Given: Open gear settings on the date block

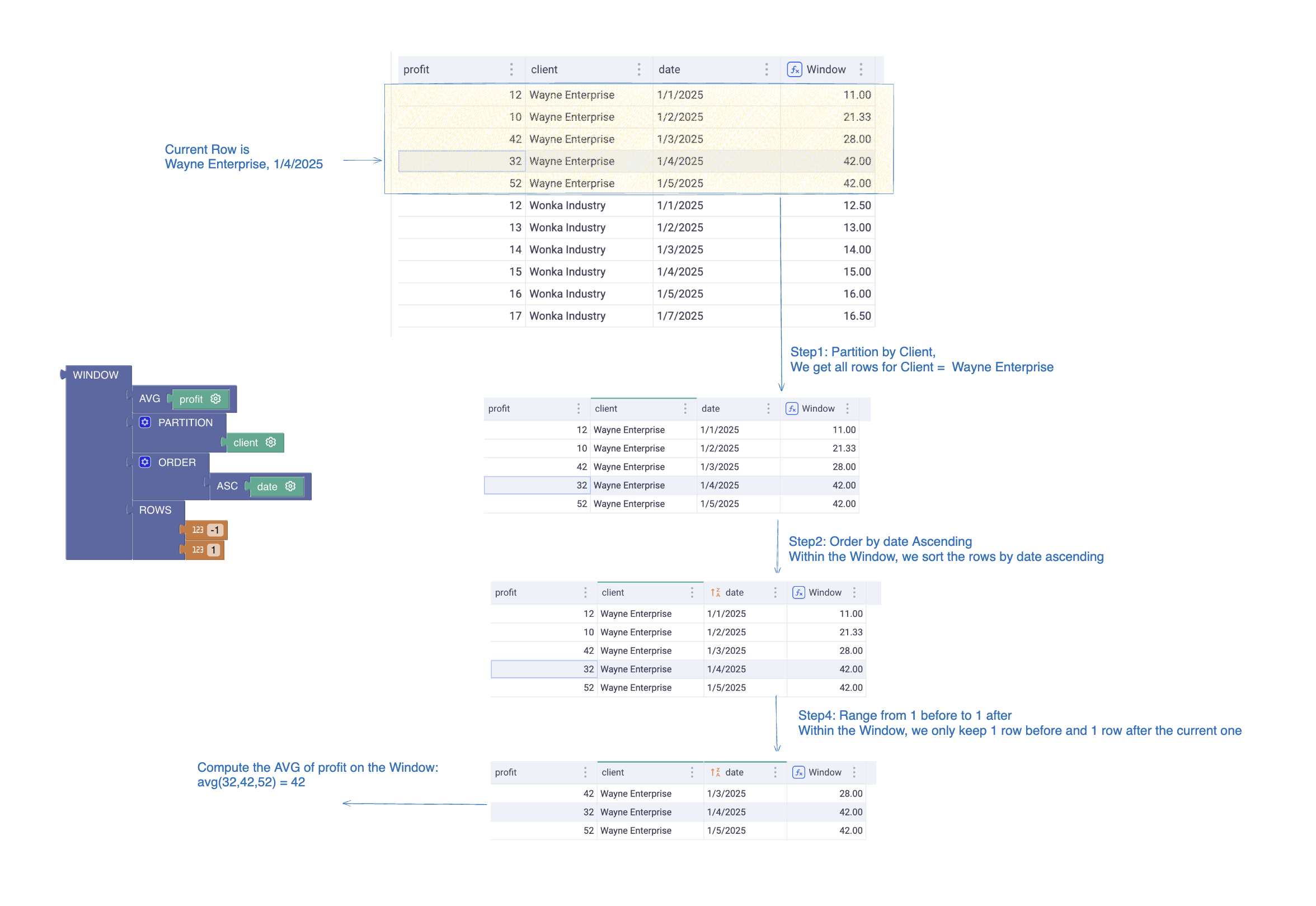Looking at the screenshot, I should 290,486.
